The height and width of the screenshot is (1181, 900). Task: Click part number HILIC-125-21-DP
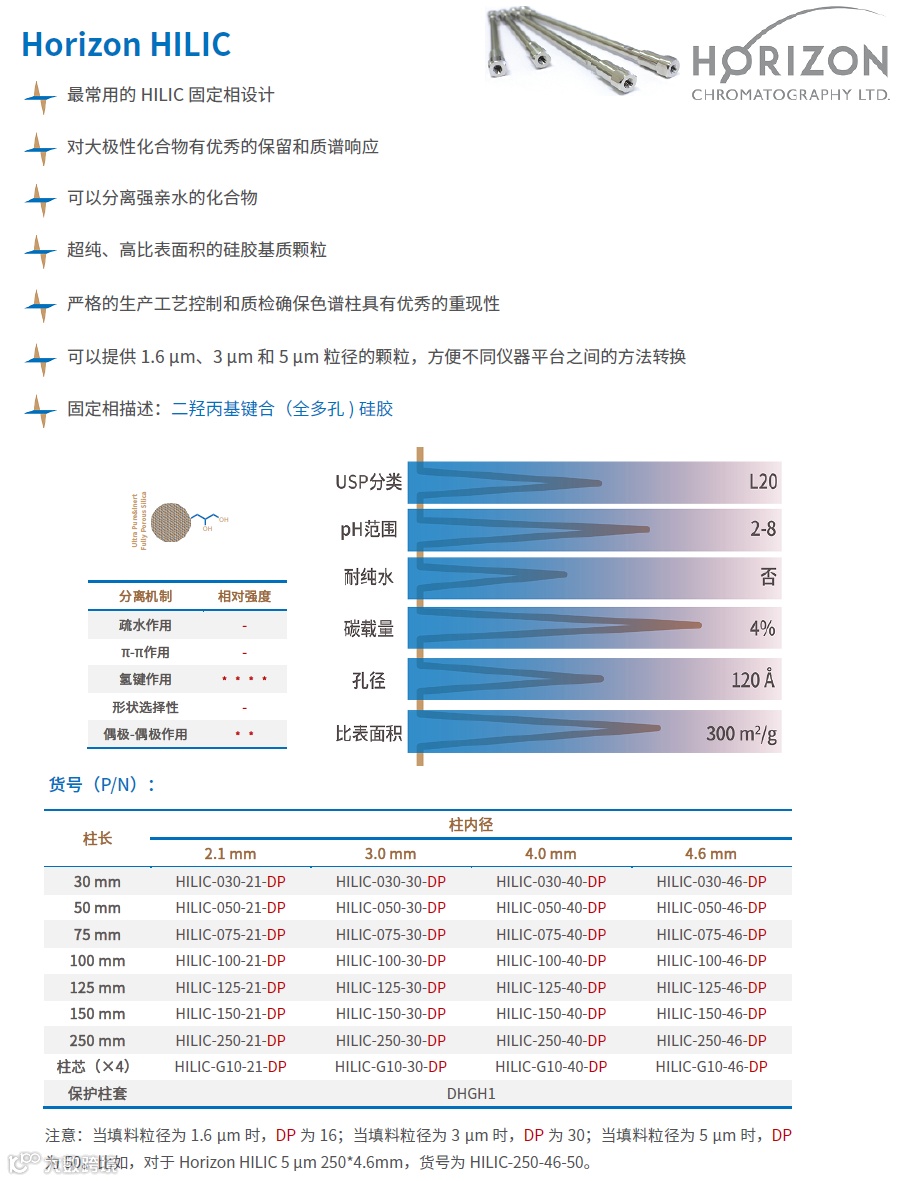pyautogui.click(x=230, y=987)
